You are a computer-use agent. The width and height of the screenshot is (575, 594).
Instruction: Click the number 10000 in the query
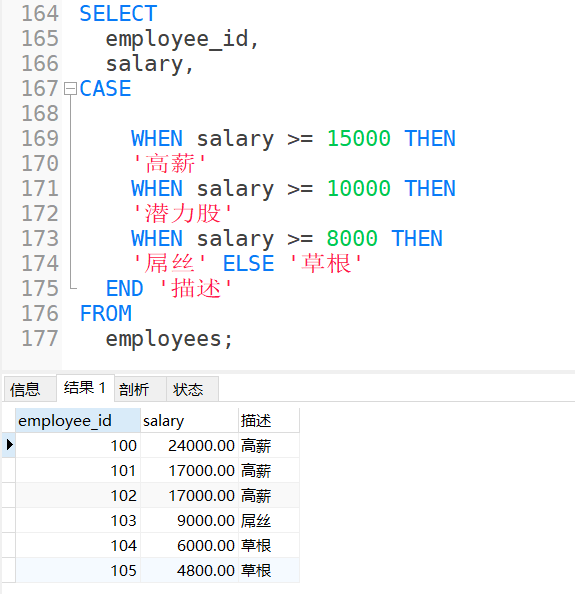coord(359,189)
